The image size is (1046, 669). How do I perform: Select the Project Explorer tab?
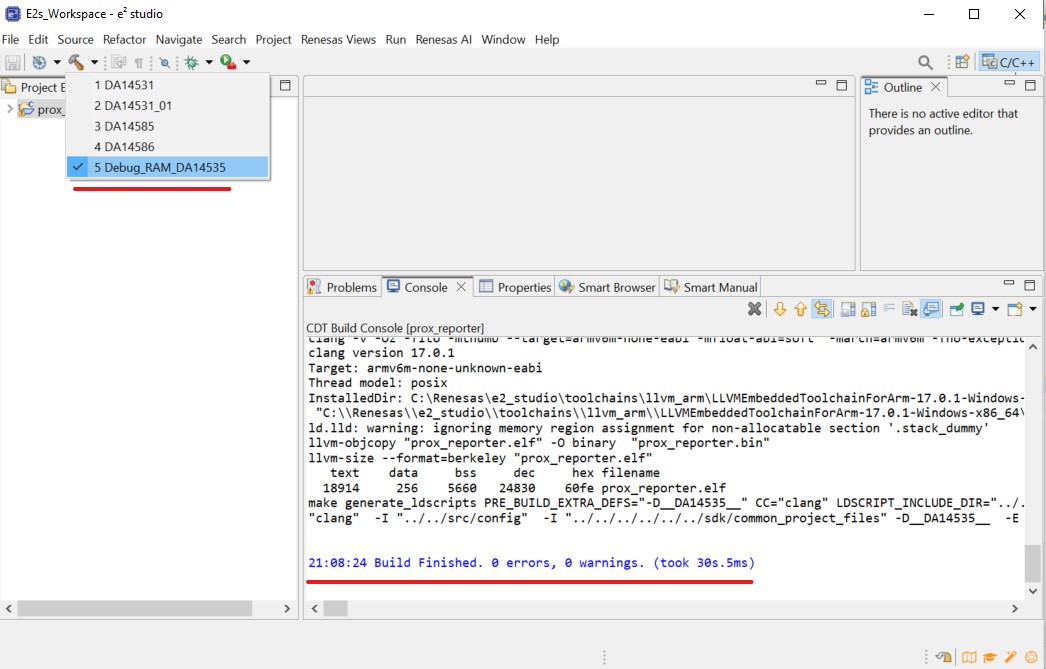(35, 87)
